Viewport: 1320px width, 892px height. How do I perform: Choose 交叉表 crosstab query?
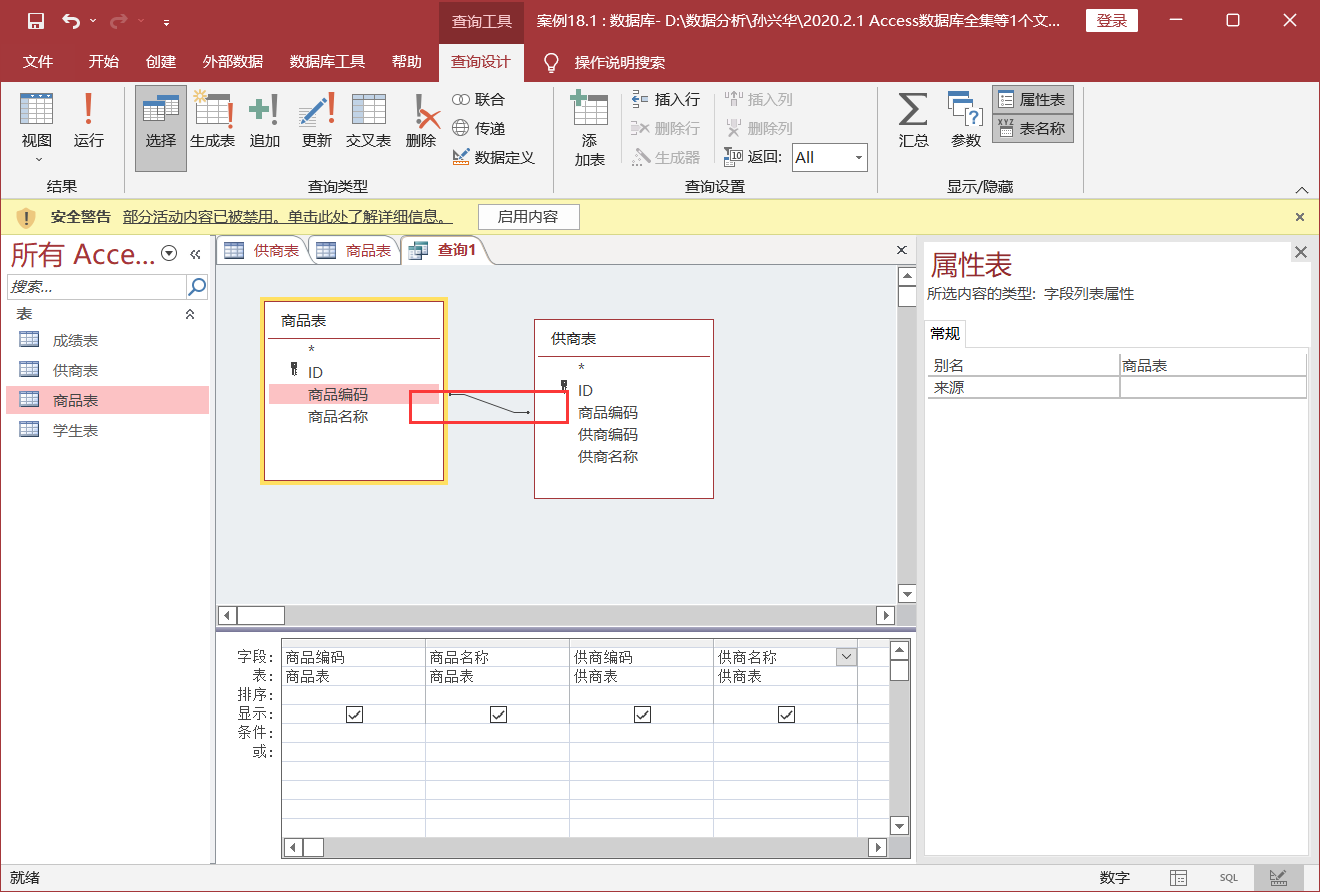pos(368,122)
